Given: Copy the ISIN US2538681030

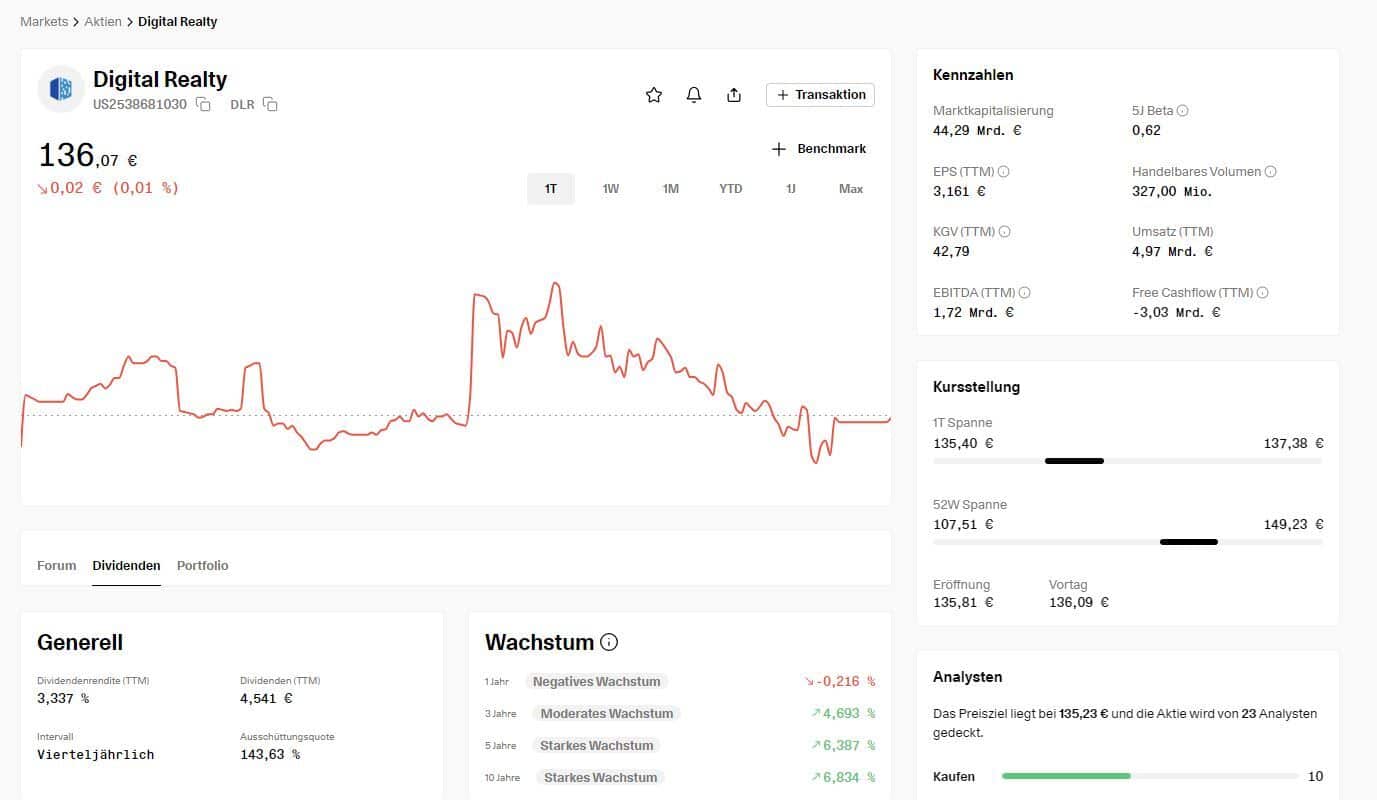Looking at the screenshot, I should (x=203, y=104).
